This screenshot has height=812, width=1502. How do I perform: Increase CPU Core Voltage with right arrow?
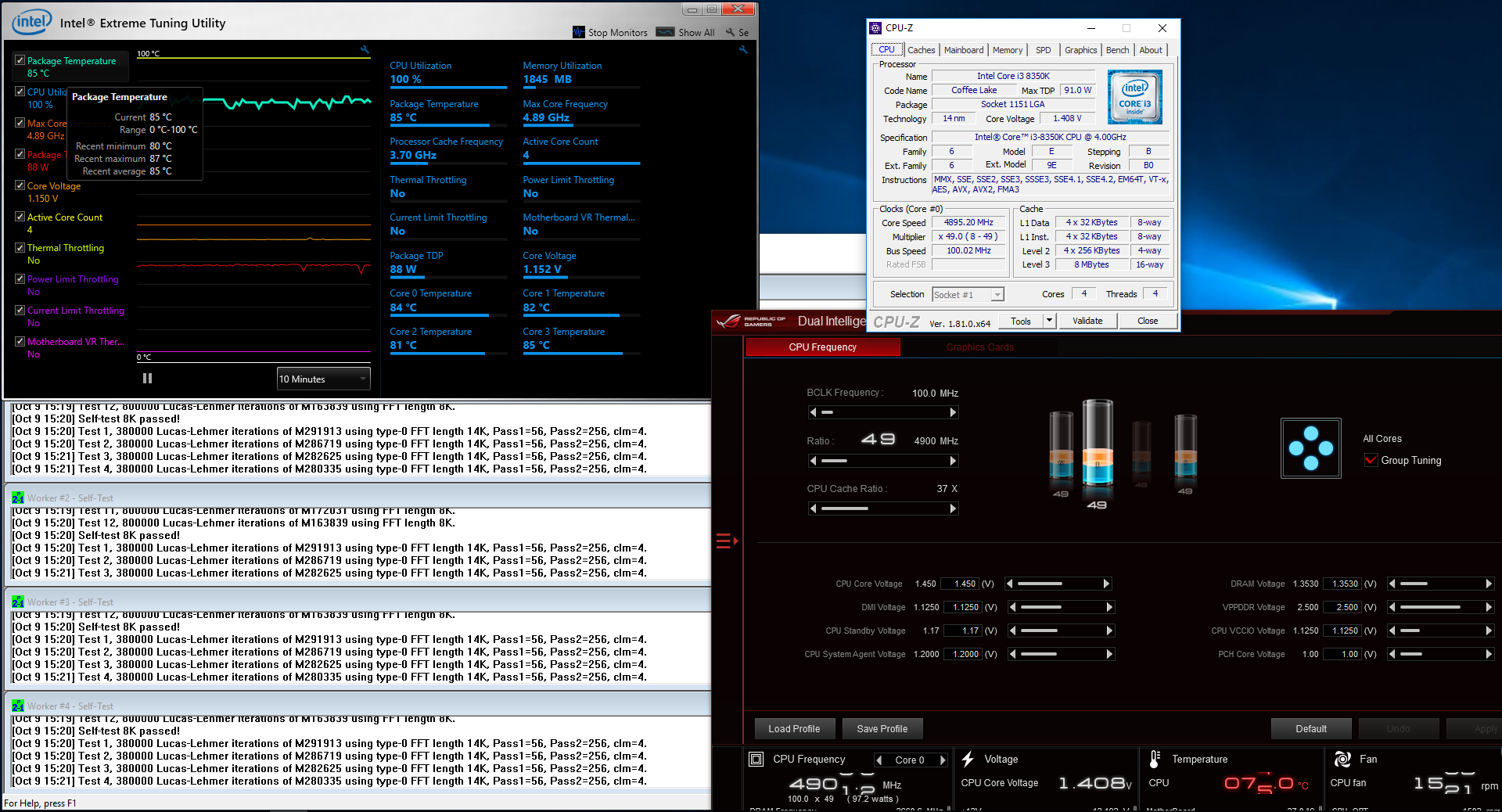1106,584
